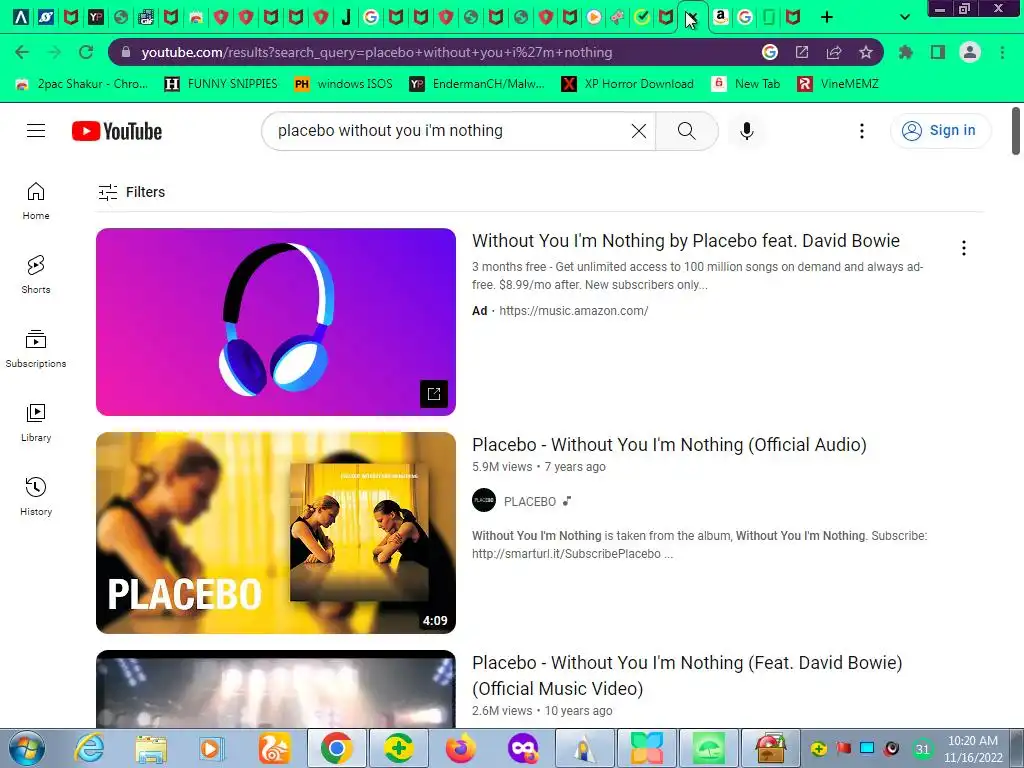Viewport: 1024px width, 768px height.
Task: Open PLACEBO channel avatar
Action: click(x=484, y=500)
